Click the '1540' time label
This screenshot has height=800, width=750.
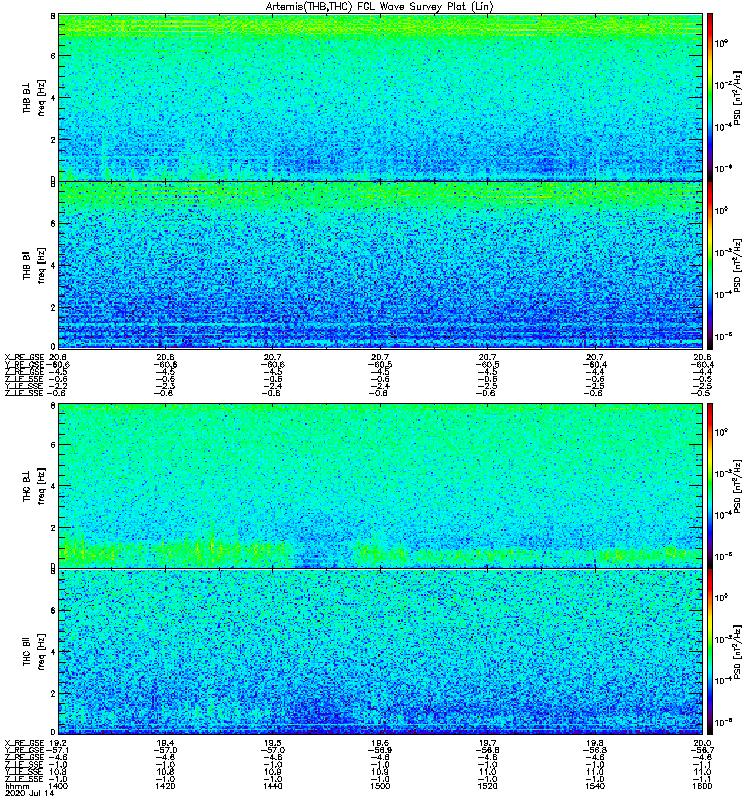594,786
